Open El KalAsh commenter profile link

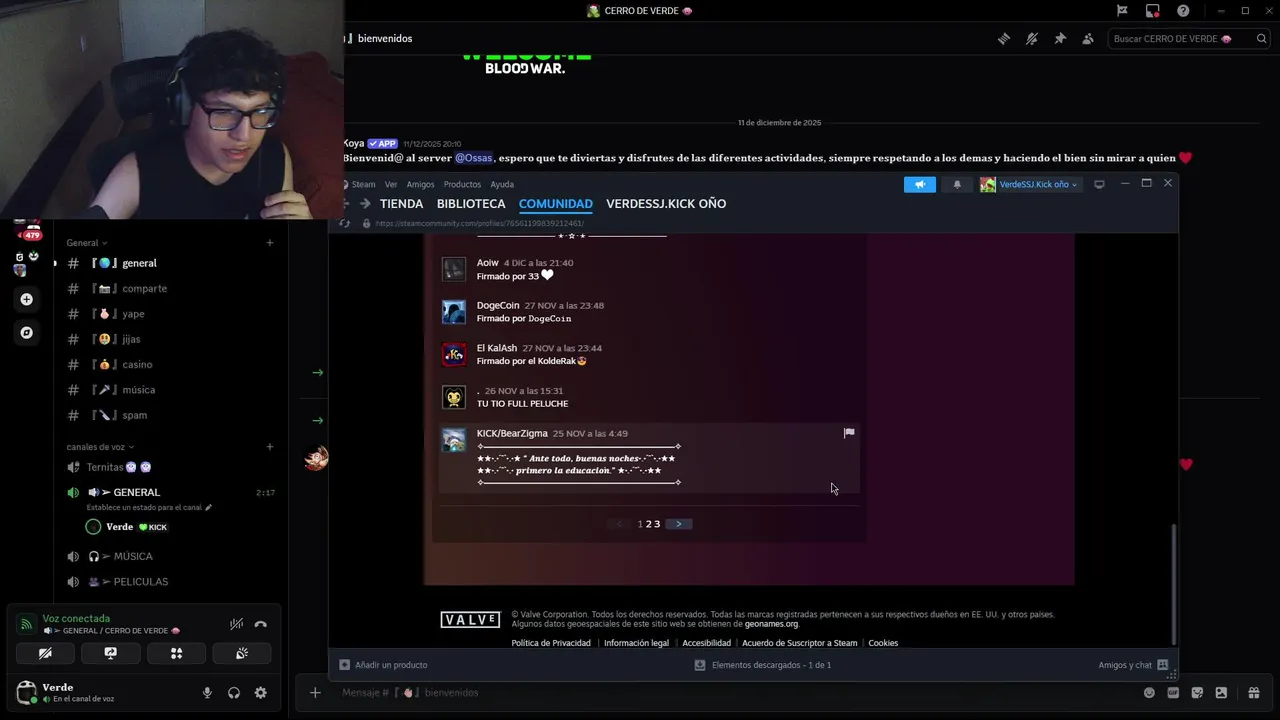(496, 348)
